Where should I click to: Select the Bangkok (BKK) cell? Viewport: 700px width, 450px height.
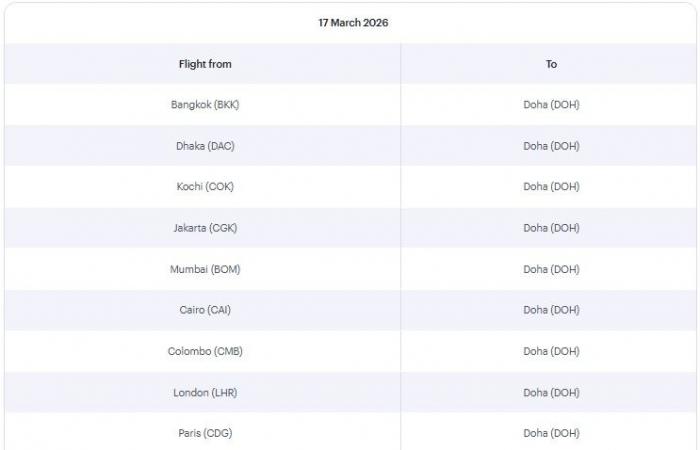click(x=205, y=105)
